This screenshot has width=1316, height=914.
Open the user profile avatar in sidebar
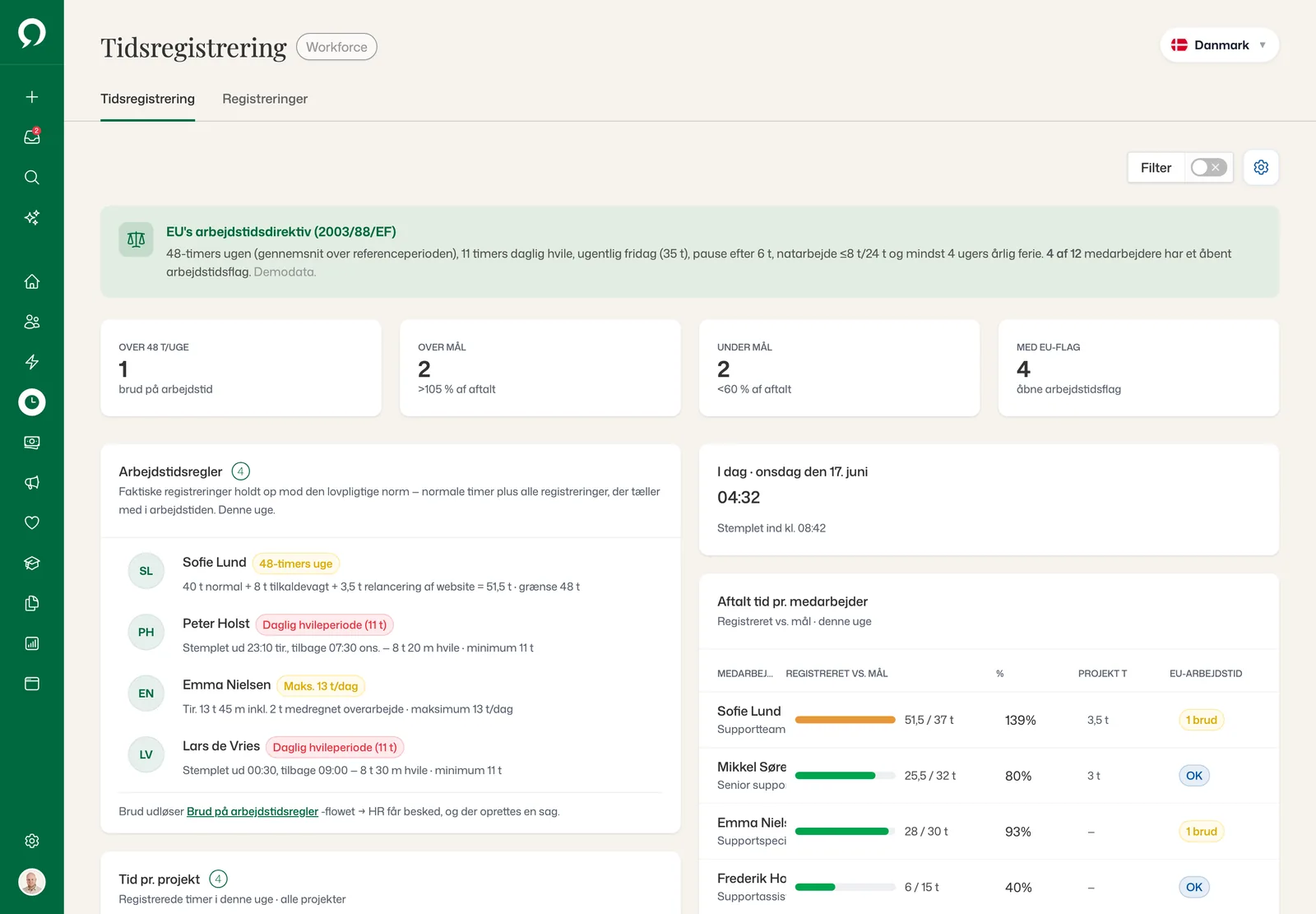click(31, 882)
